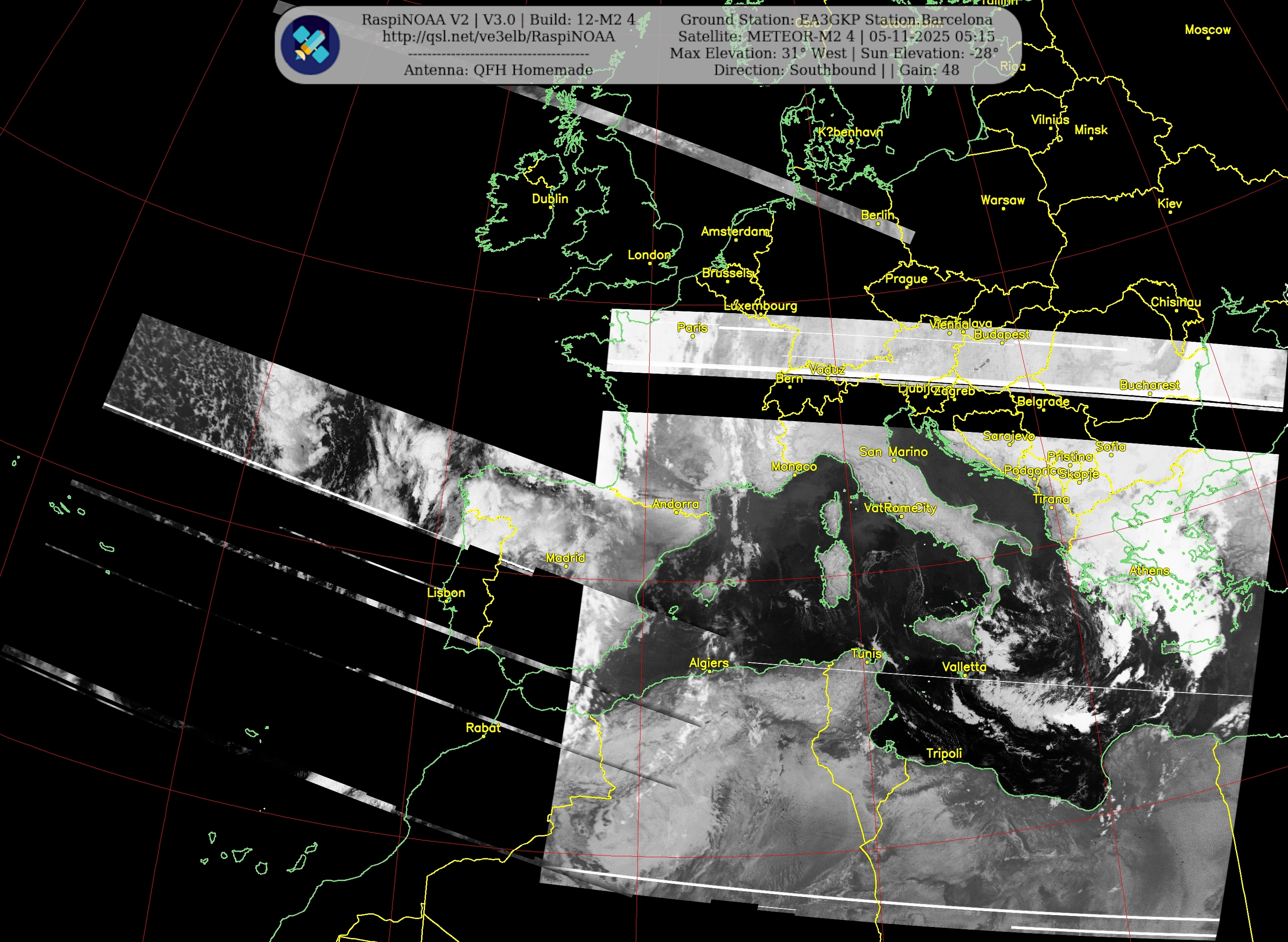This screenshot has height=942, width=1288.
Task: Click the Berlin city label
Action: click(x=877, y=215)
